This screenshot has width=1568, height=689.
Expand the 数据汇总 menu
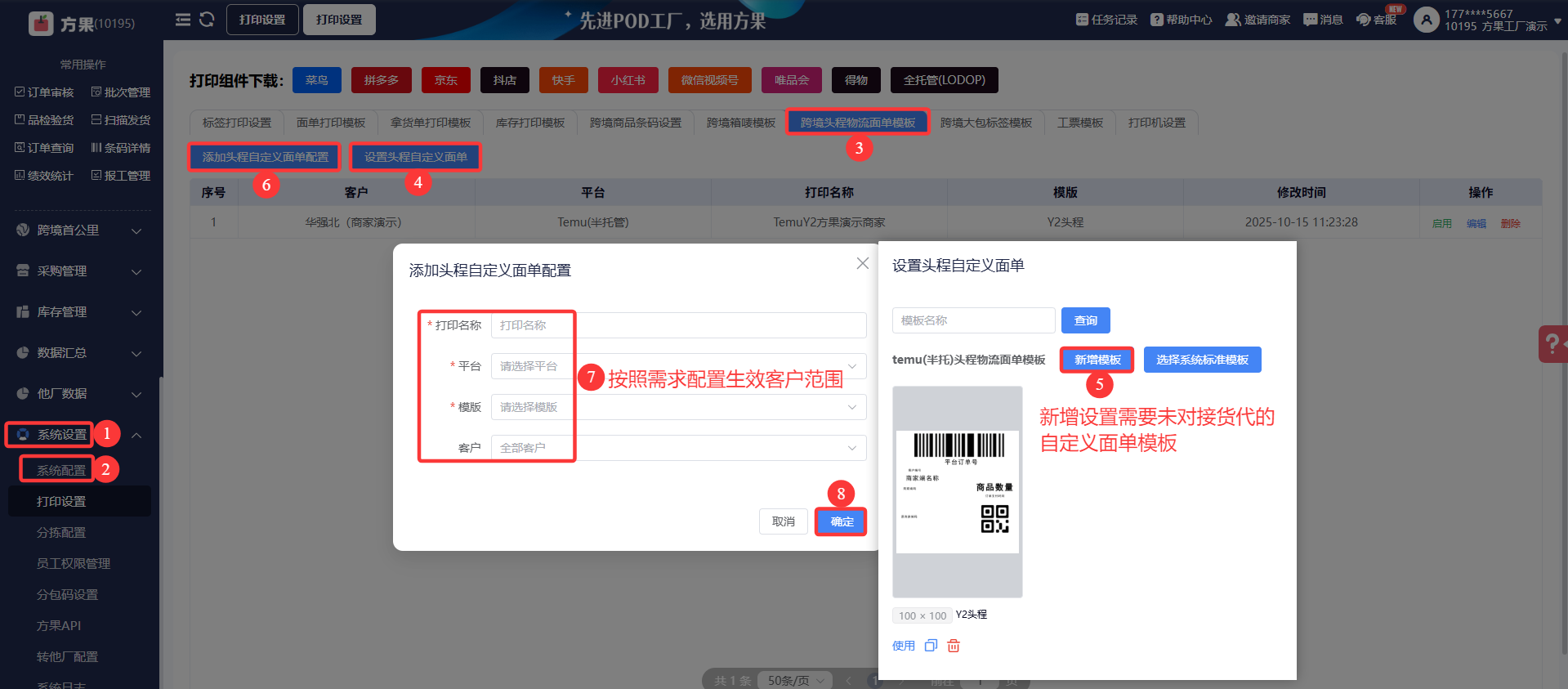[x=79, y=353]
